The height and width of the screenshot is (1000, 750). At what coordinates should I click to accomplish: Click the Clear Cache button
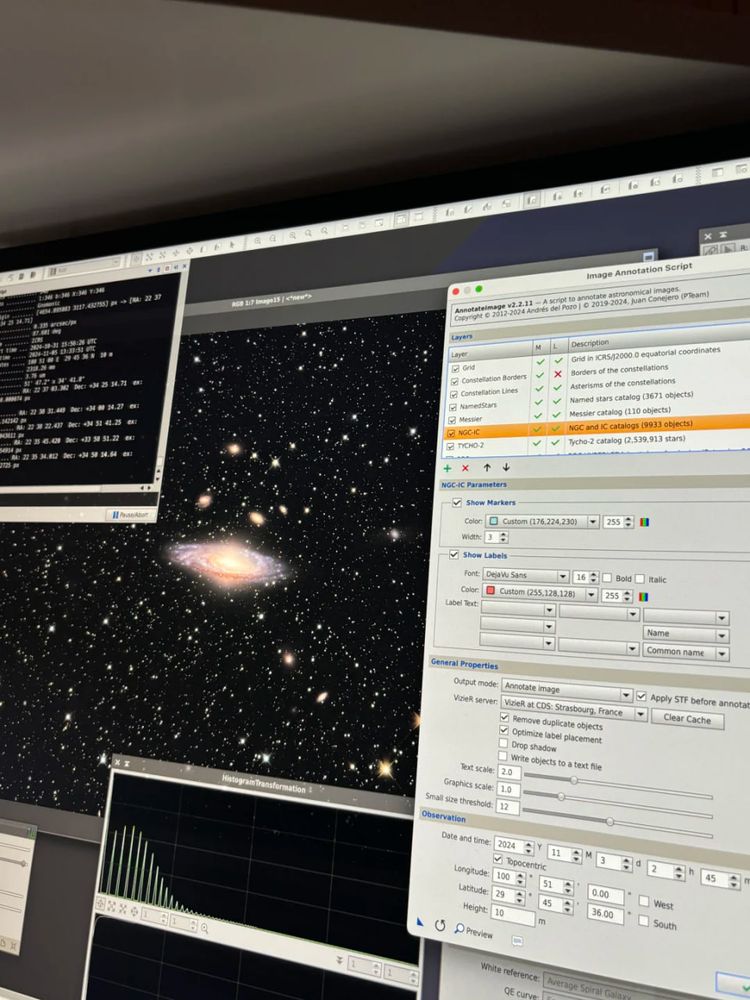point(687,718)
